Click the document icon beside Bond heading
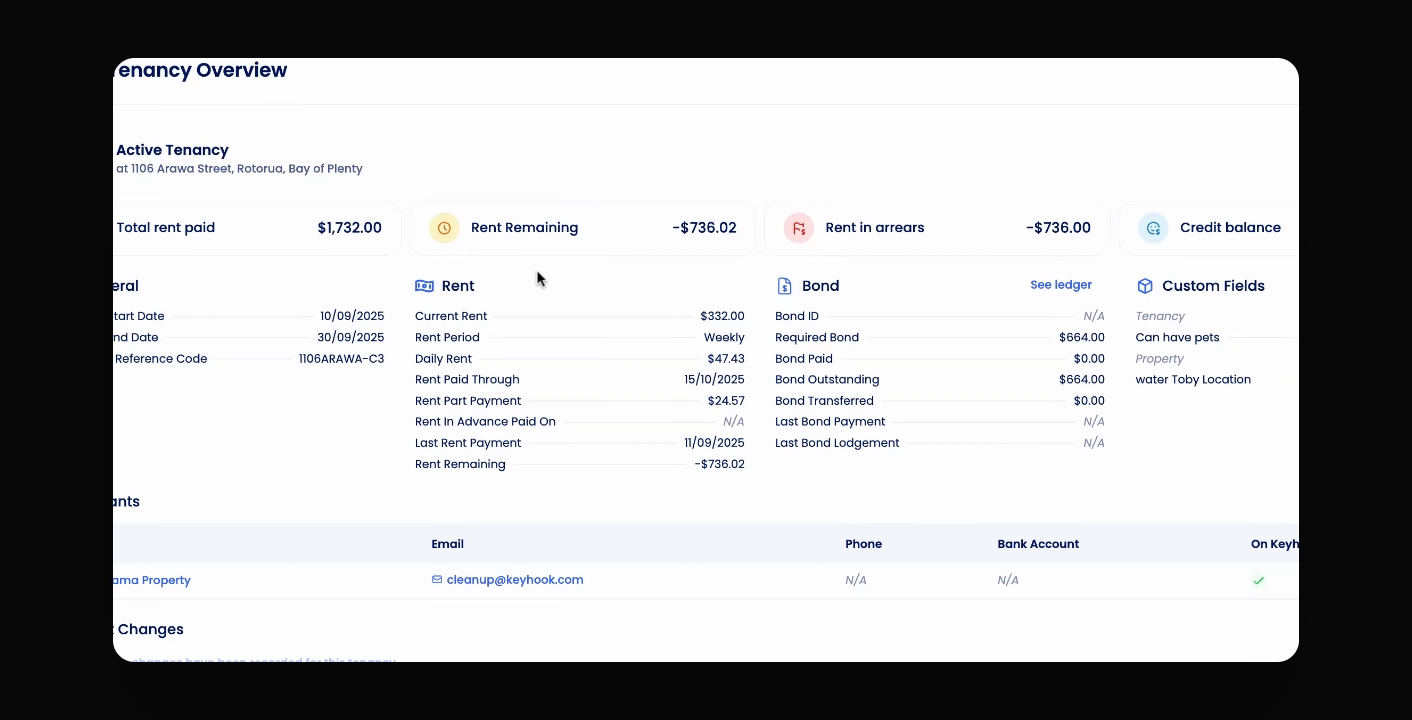 pyautogui.click(x=784, y=286)
